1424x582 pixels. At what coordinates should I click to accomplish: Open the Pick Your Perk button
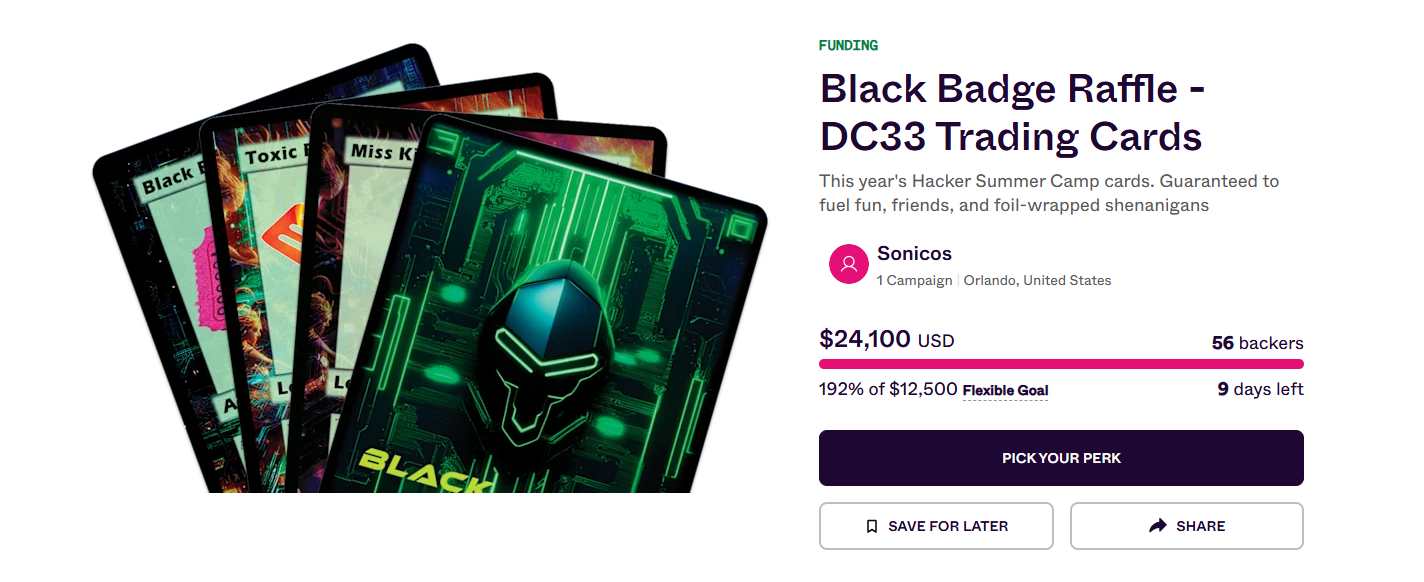tap(1061, 458)
